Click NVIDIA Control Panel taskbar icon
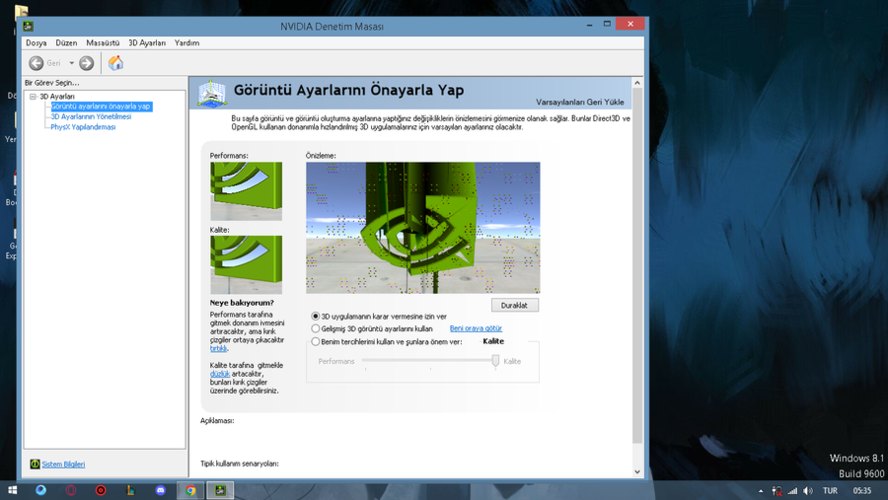Image resolution: width=888 pixels, height=500 pixels. pyautogui.click(x=220, y=490)
